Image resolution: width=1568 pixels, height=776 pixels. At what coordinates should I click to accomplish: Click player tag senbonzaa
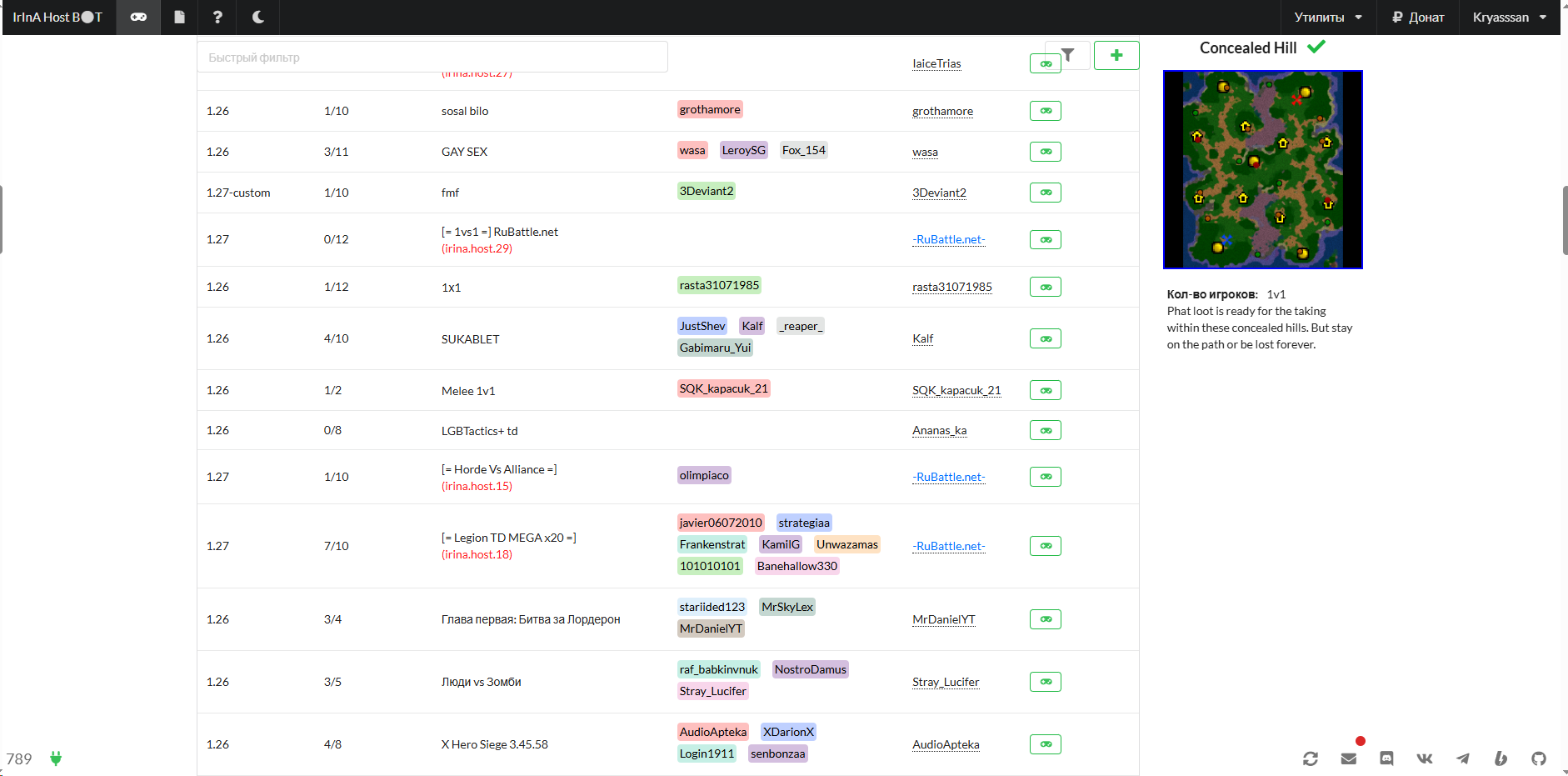tap(778, 753)
